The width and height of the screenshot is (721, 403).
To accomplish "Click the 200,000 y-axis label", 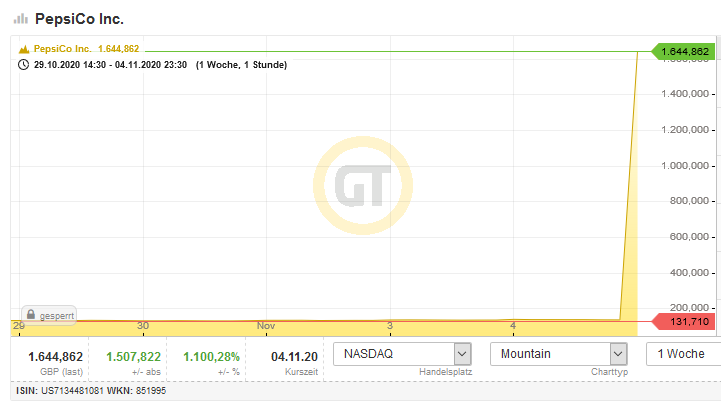I will tap(689, 307).
